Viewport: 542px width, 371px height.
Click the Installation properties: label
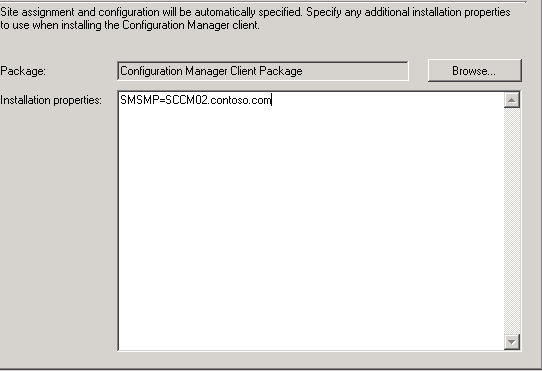pos(51,100)
